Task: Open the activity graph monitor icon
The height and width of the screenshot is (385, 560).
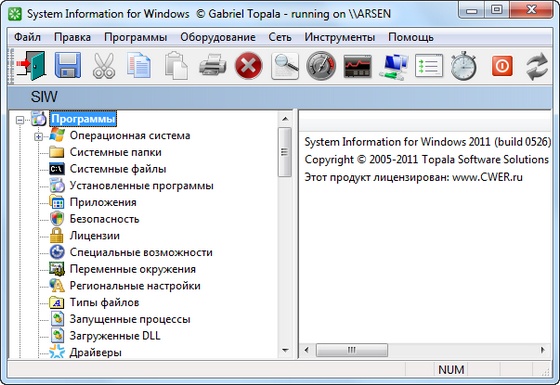Action: click(x=358, y=66)
